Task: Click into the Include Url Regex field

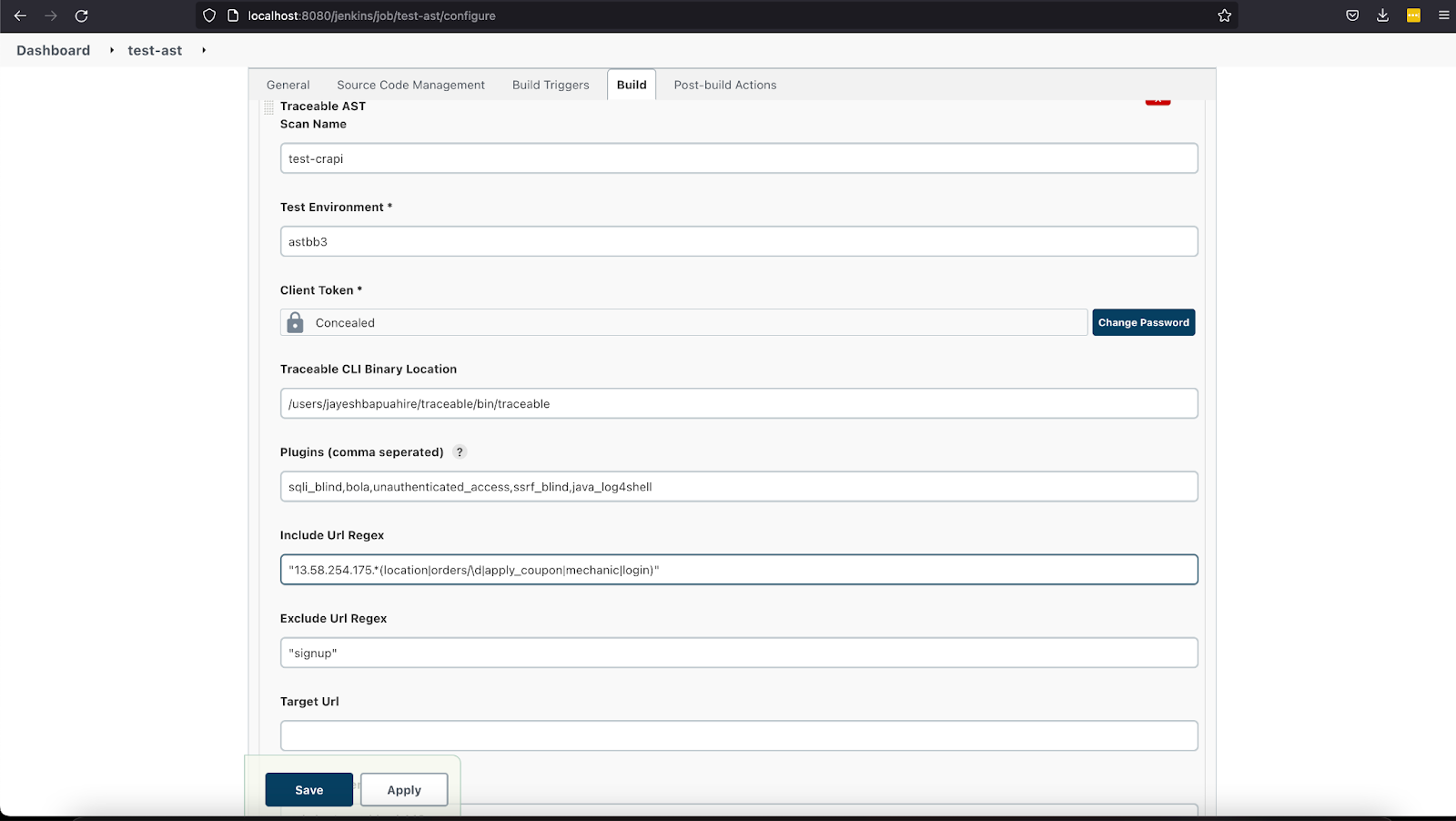Action: tap(739, 570)
